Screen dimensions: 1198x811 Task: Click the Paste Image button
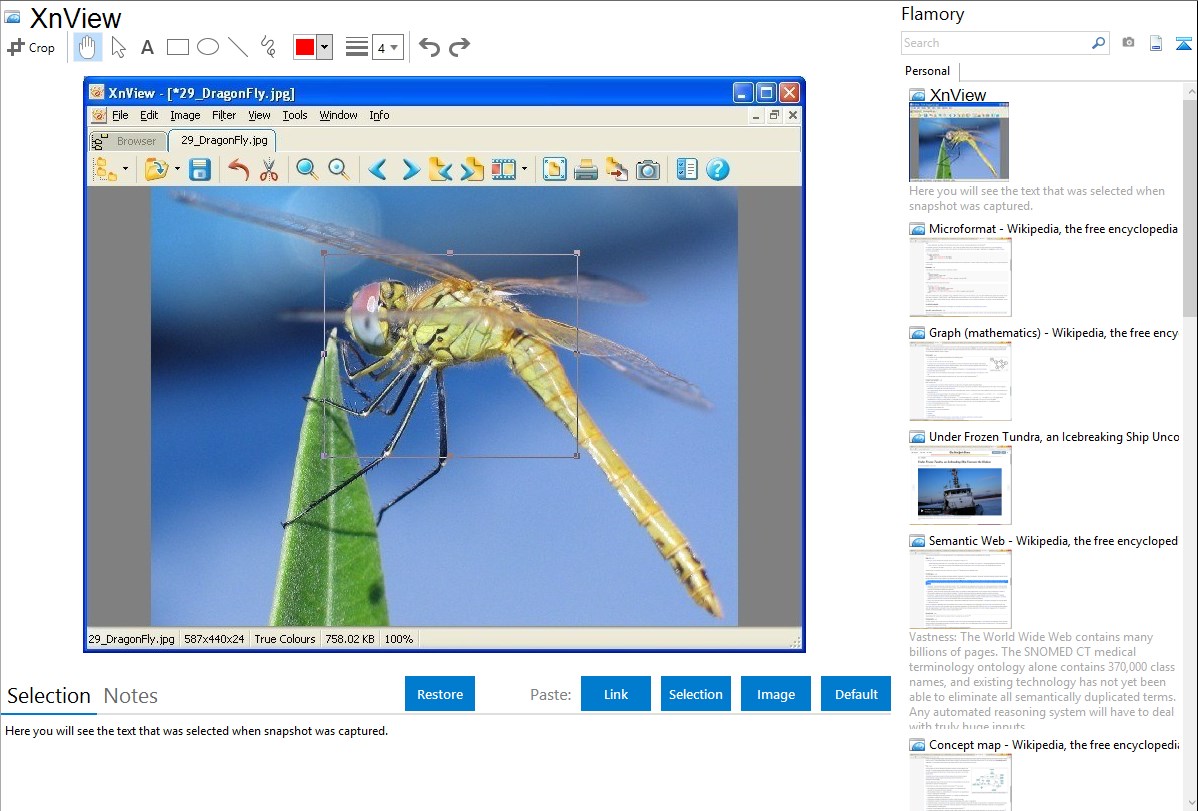pyautogui.click(x=775, y=694)
